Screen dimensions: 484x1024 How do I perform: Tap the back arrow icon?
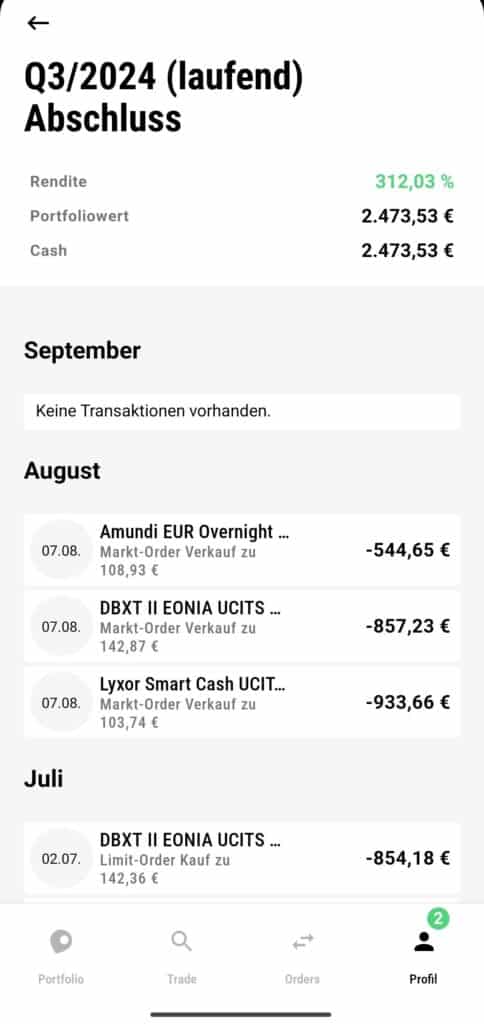pyautogui.click(x=38, y=23)
